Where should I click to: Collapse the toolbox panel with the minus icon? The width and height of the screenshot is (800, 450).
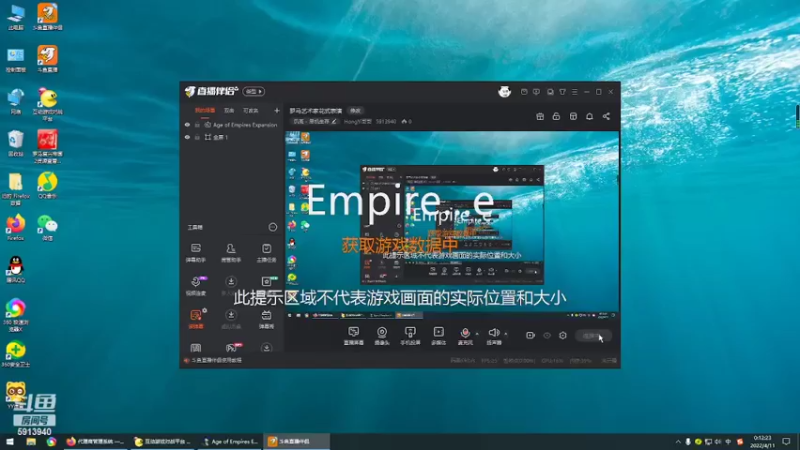[x=273, y=227]
